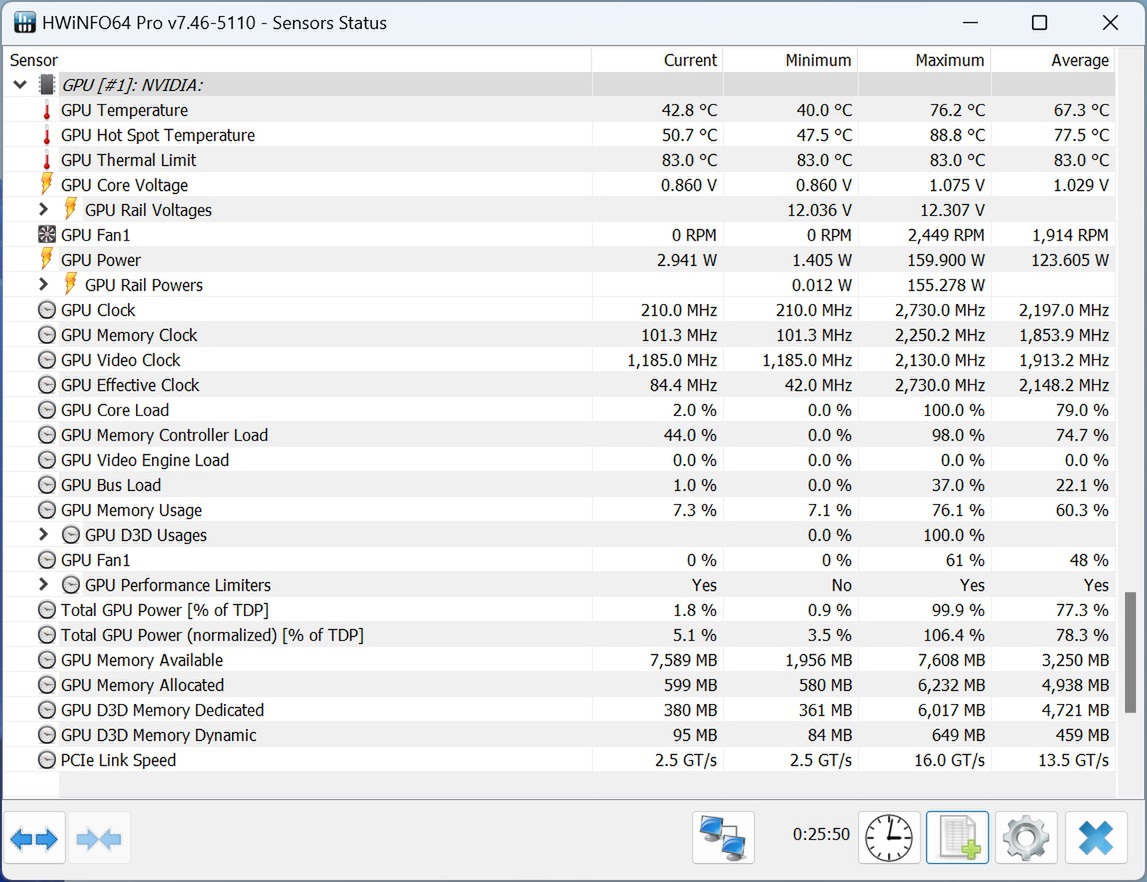Viewport: 1147px width, 882px height.
Task: Click the GPU chip icon in header row
Action: click(47, 85)
